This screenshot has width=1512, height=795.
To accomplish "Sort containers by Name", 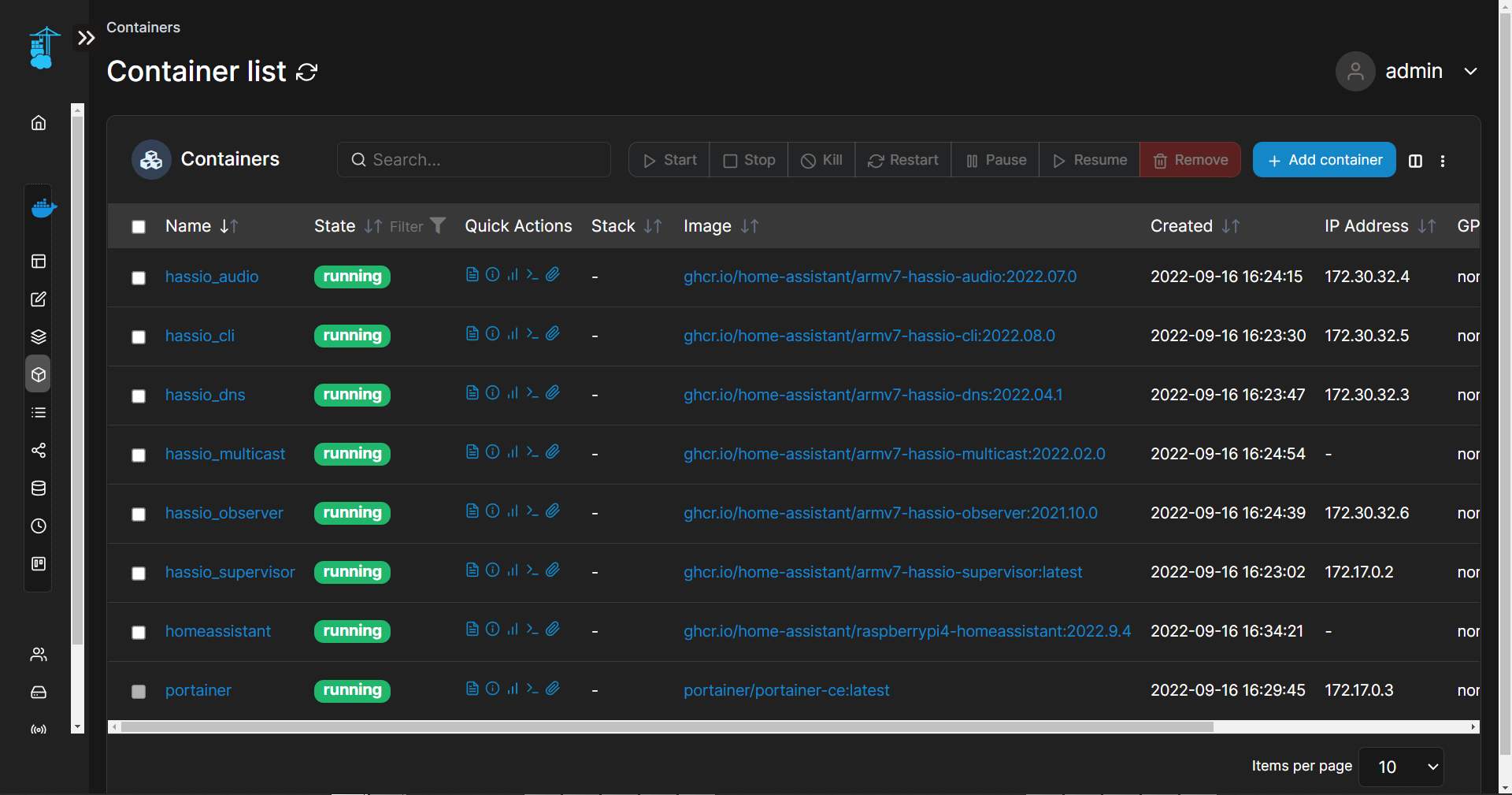I will pyautogui.click(x=202, y=226).
